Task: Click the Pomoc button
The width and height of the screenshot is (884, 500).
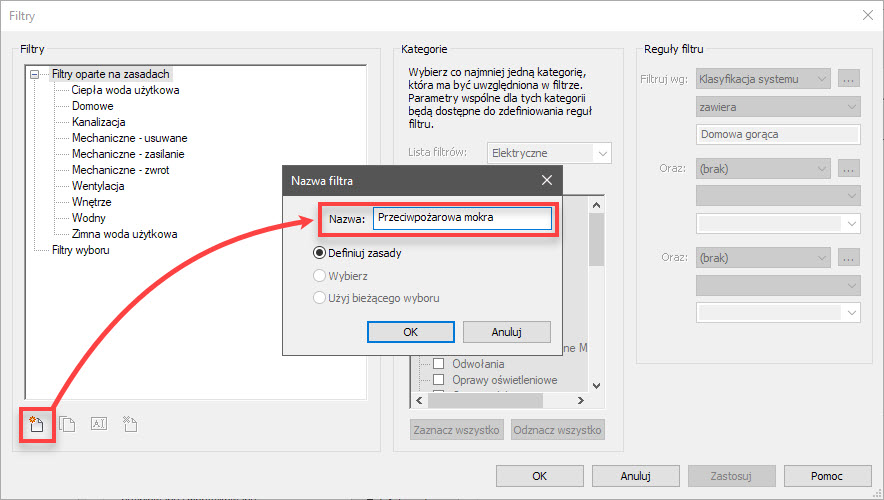Action: pos(827,476)
